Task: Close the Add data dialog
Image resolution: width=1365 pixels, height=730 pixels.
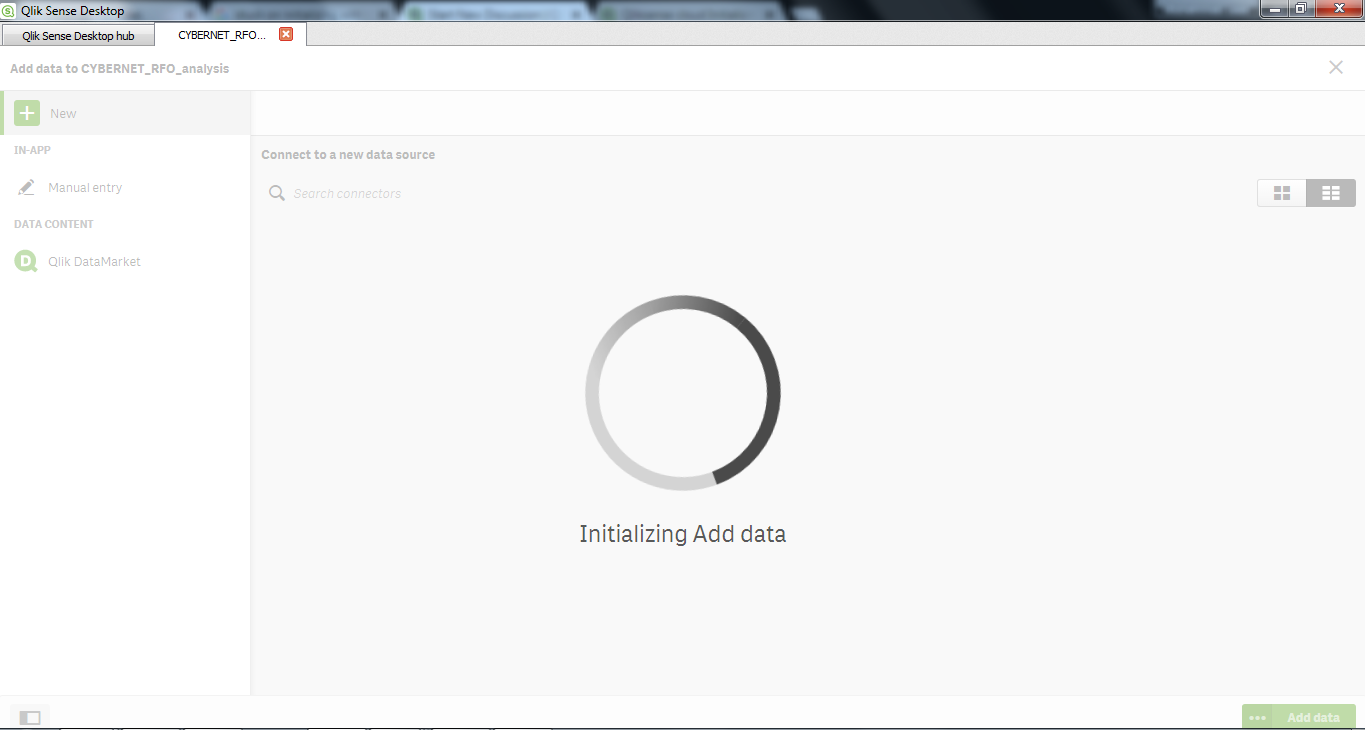Action: point(1336,67)
